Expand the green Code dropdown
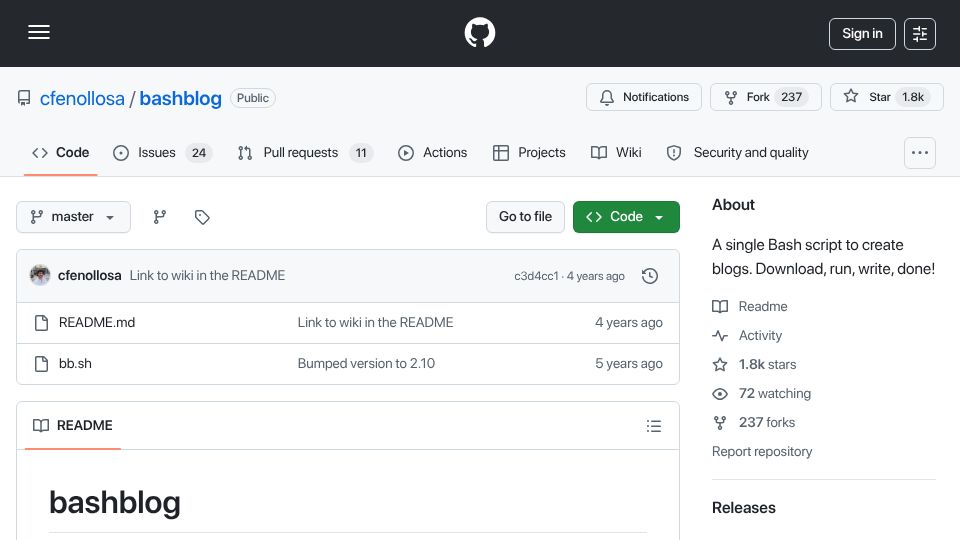The image size is (960, 540). (626, 217)
